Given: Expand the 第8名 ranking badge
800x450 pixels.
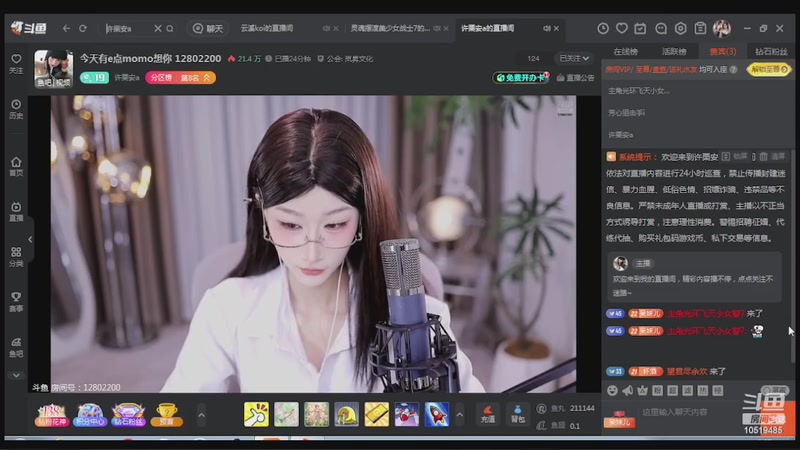Looking at the screenshot, I should point(195,78).
